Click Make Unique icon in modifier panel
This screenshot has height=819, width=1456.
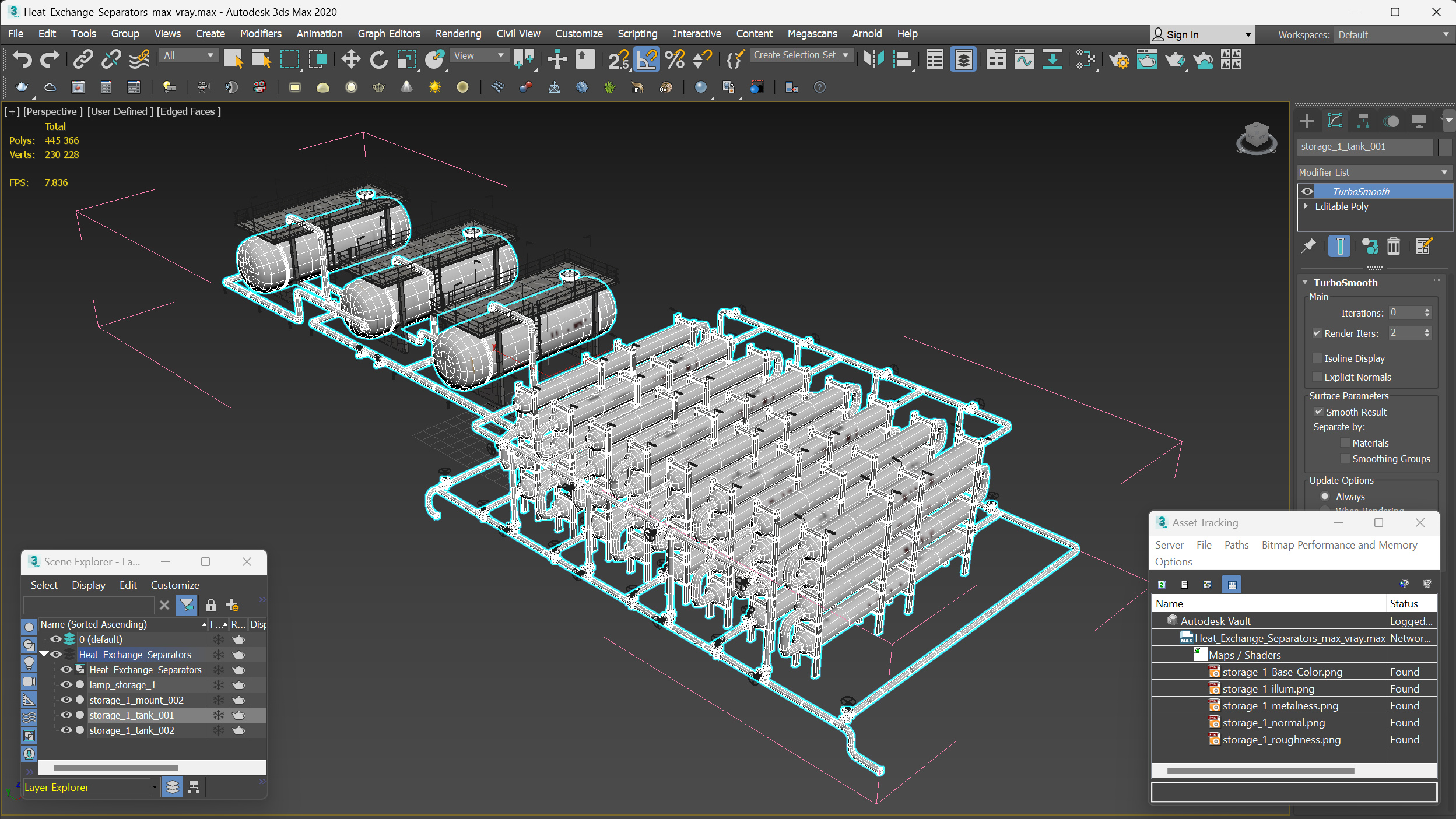[1370, 246]
